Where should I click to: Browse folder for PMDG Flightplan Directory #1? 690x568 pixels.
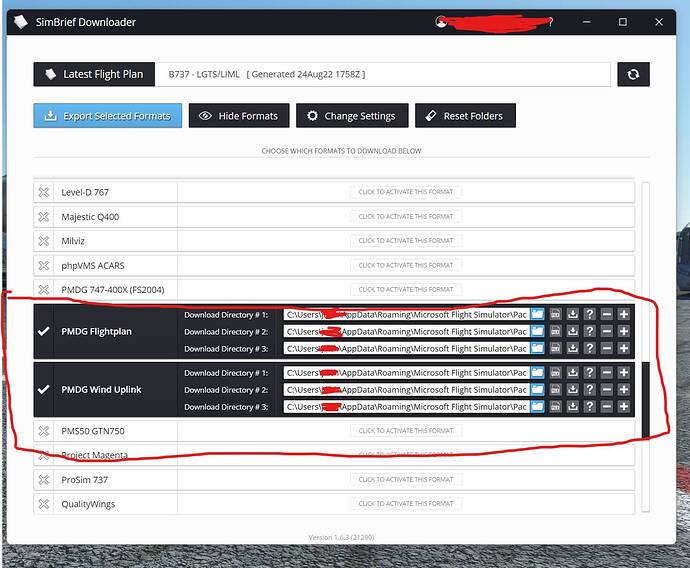pyautogui.click(x=537, y=314)
